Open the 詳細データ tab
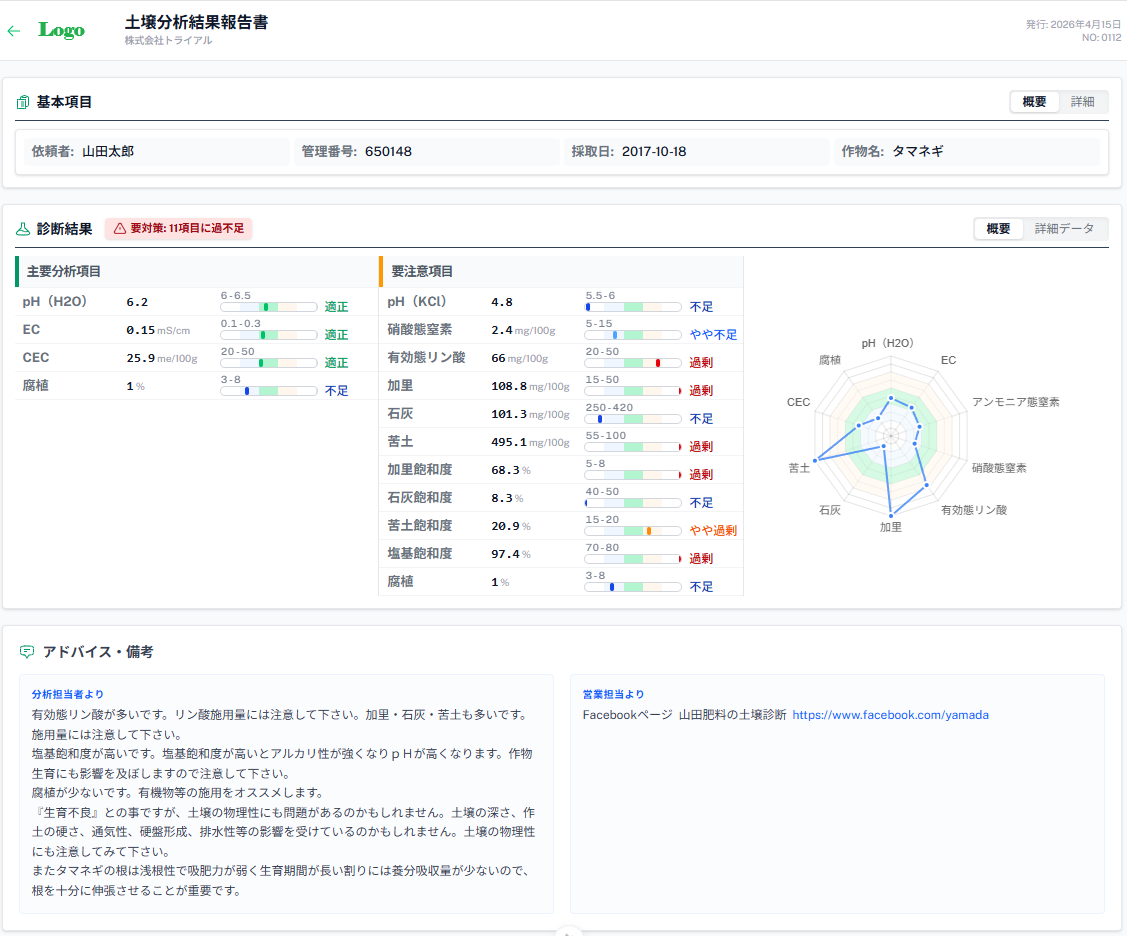Screen dimensions: 1127x936 tap(1064, 229)
